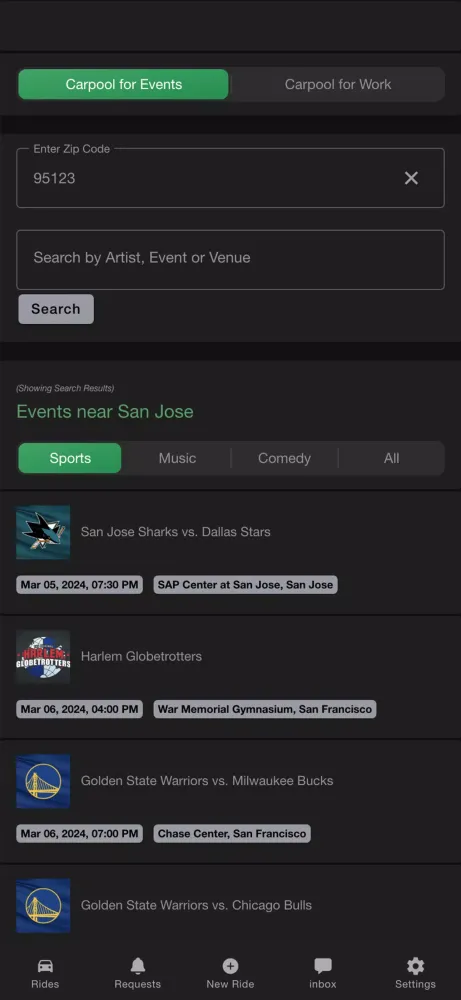
Task: Focus Search by Artist, Event or Venue field
Action: click(230, 260)
